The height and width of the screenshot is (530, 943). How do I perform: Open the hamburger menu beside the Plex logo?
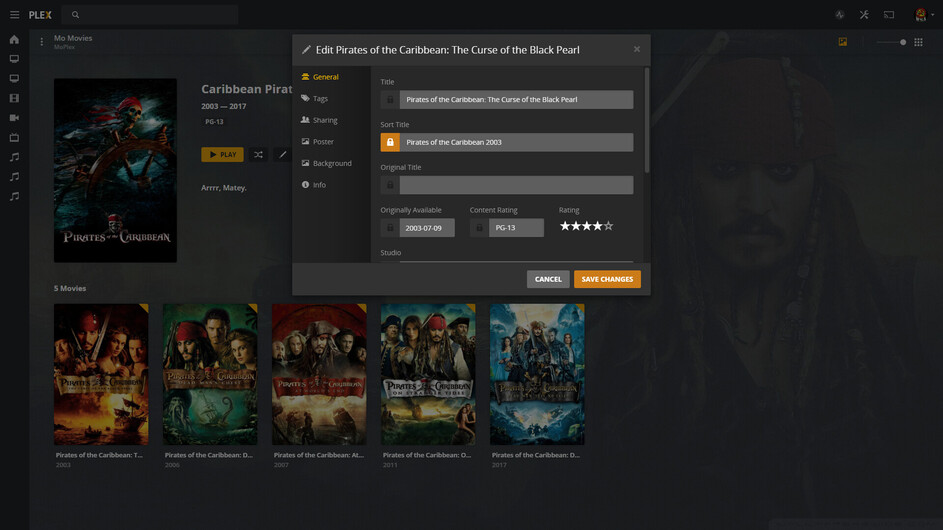click(14, 14)
